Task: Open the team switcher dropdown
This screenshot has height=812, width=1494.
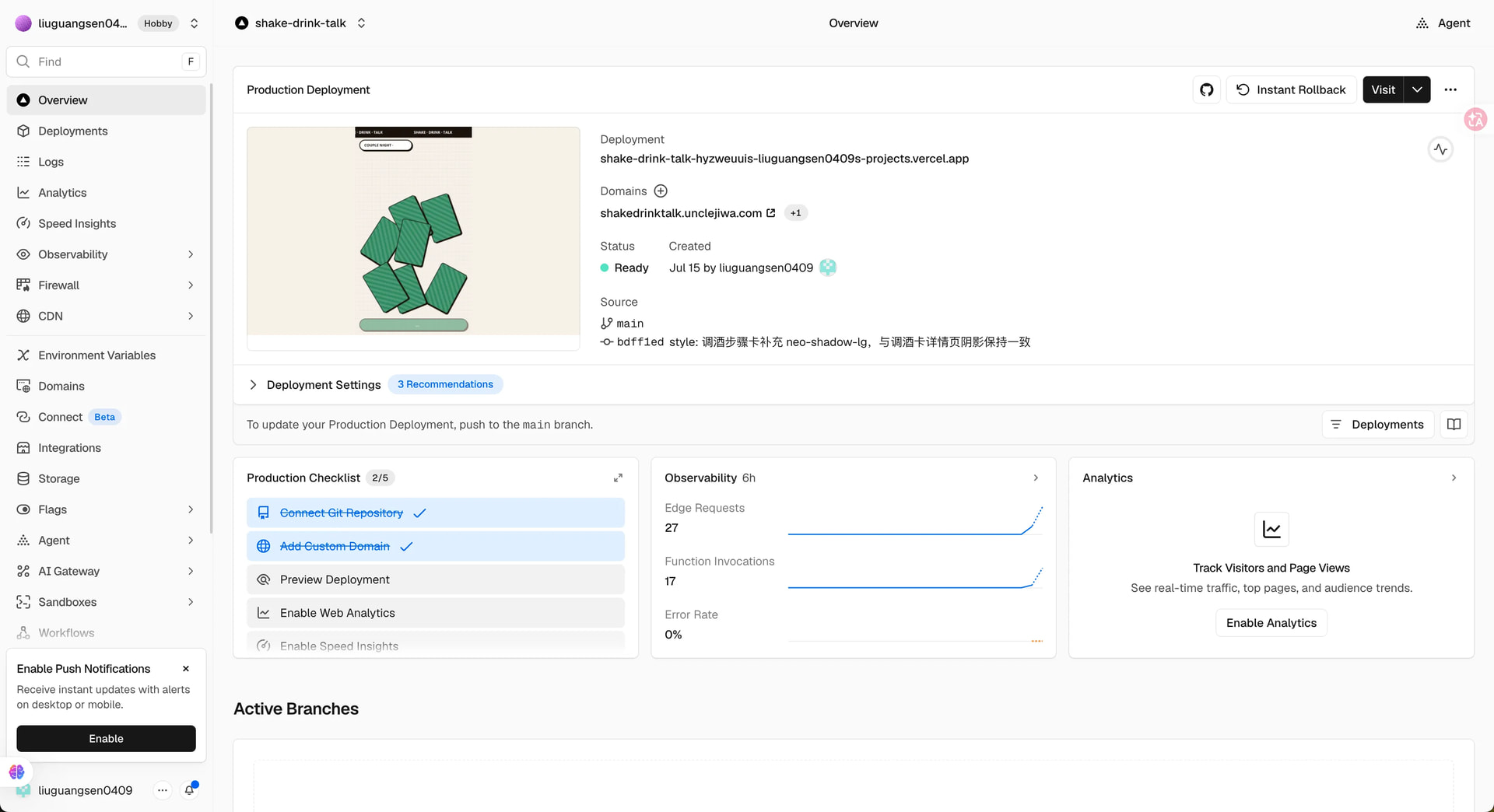Action: 195,23
